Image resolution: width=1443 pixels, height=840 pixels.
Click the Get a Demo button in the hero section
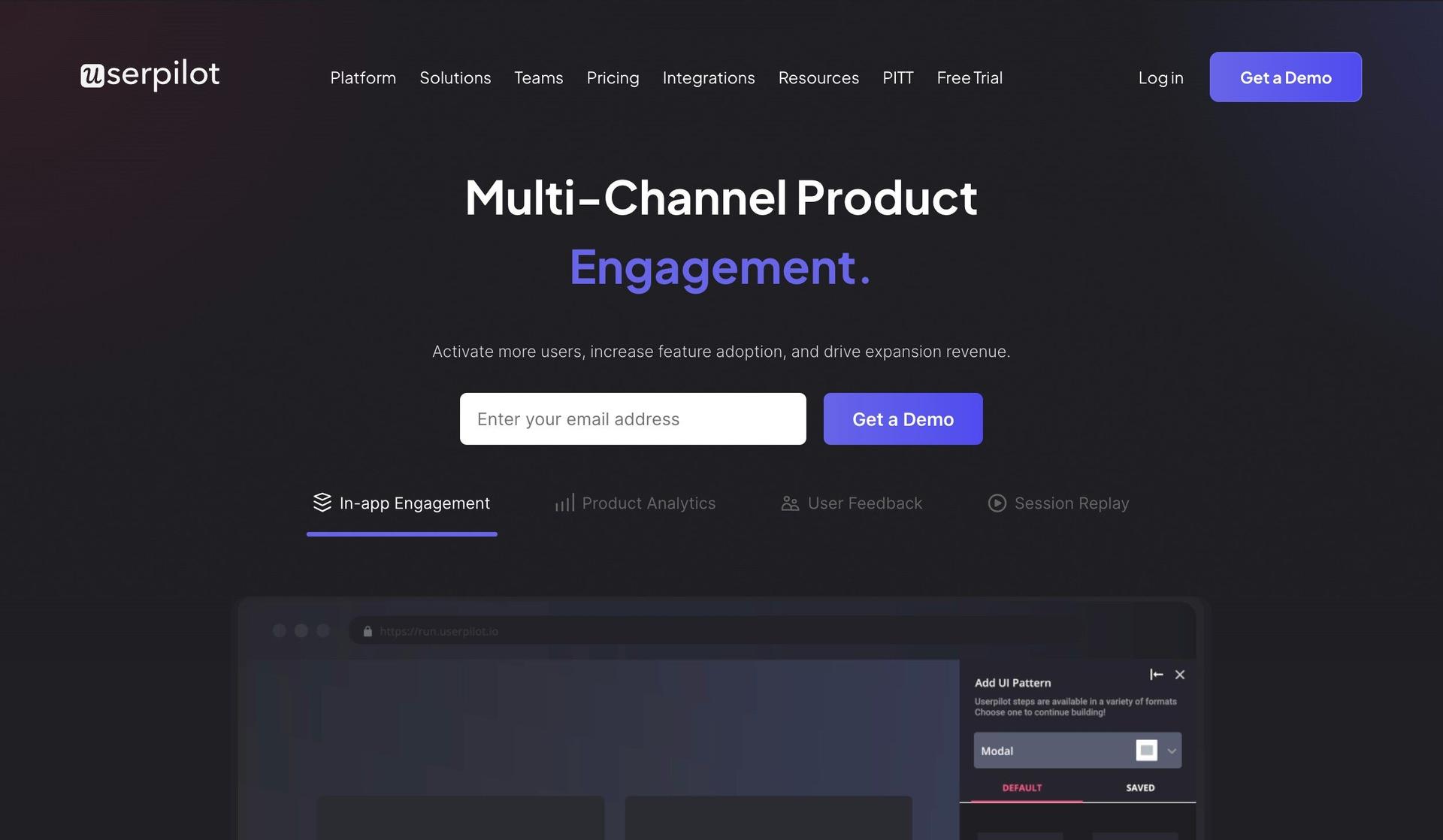click(x=903, y=418)
